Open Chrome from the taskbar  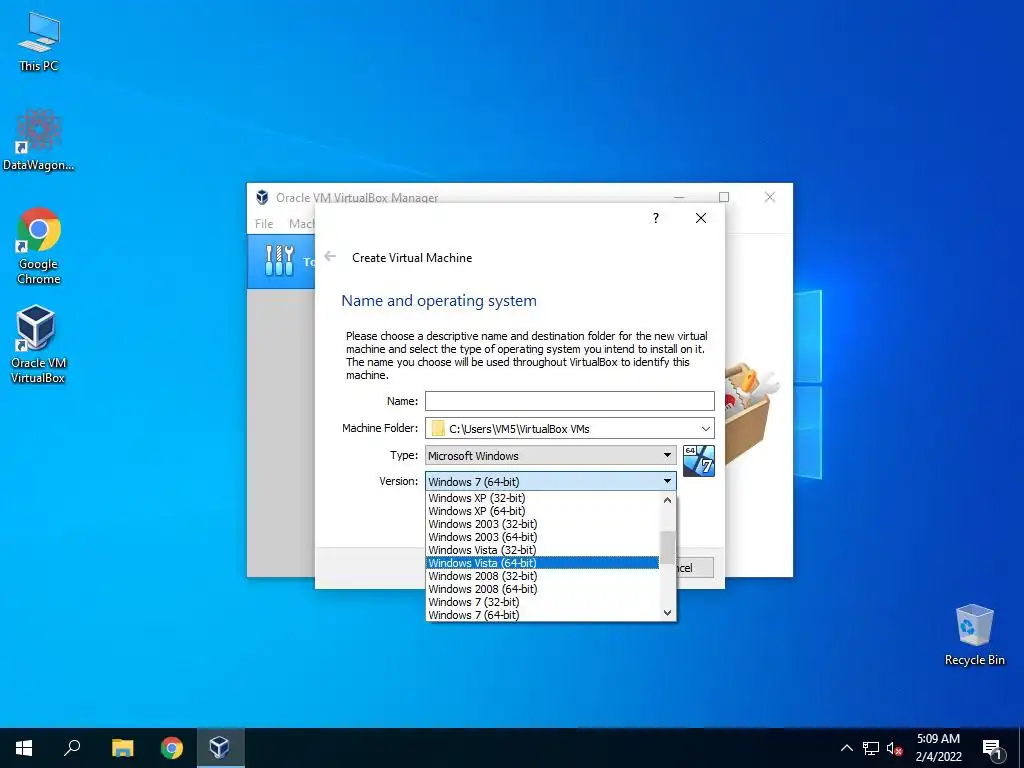click(x=172, y=748)
